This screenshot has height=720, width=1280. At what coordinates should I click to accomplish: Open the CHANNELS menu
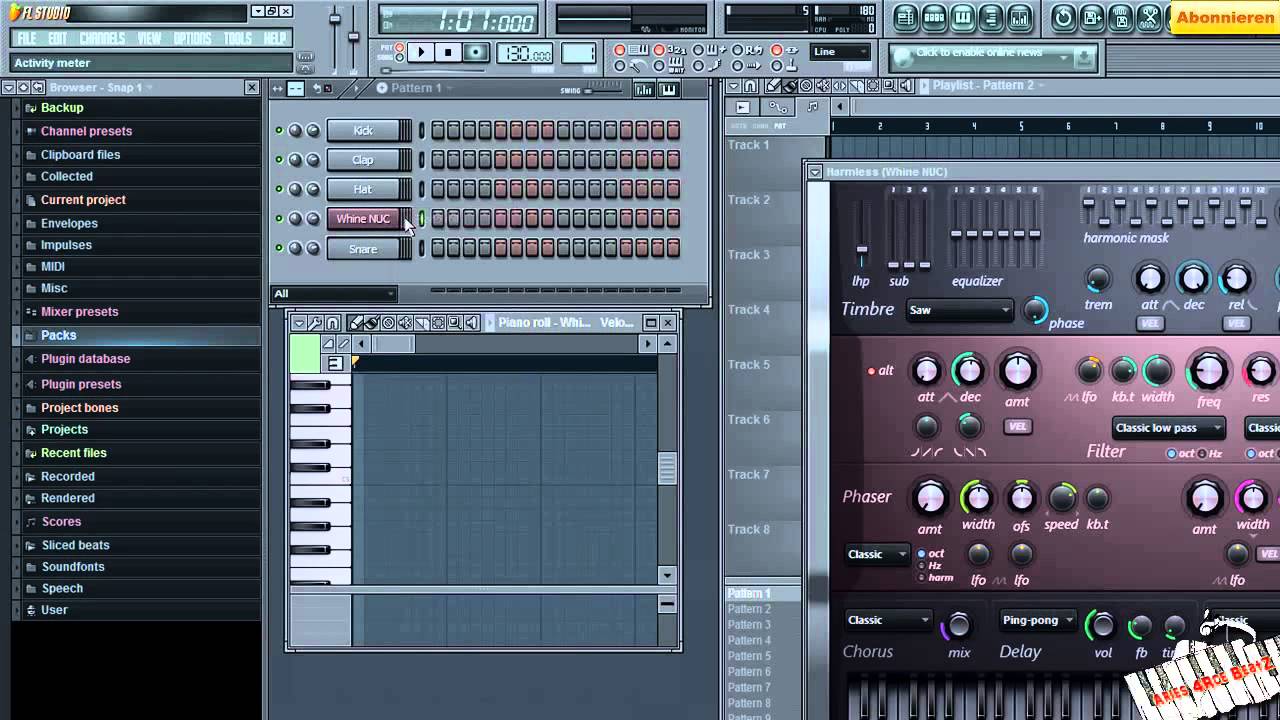[102, 39]
